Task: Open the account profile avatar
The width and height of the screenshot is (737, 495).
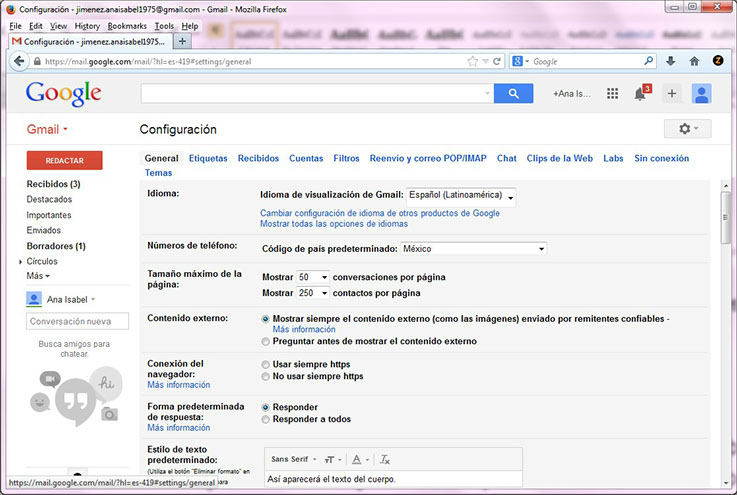Action: (701, 94)
